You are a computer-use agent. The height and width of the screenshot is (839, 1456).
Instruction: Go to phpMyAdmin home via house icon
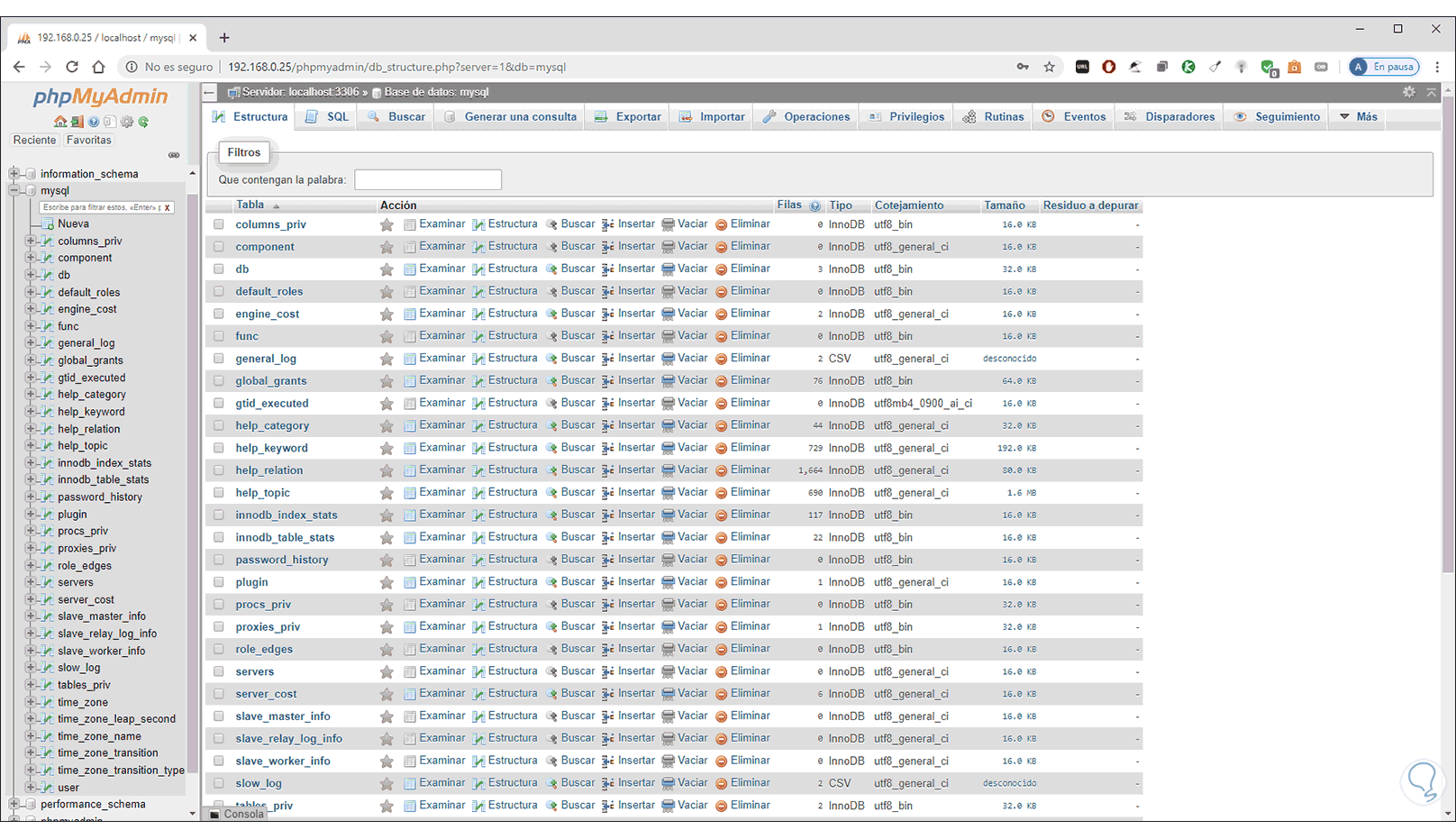pos(60,122)
